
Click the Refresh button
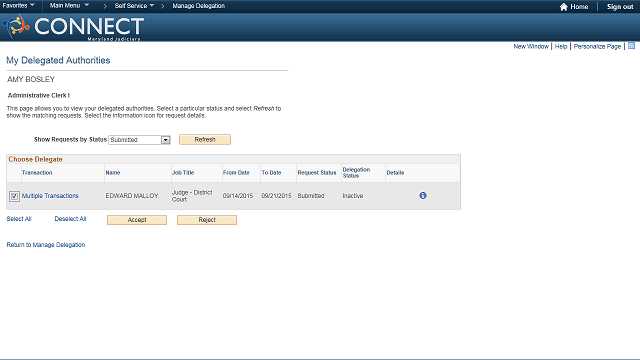(x=205, y=140)
